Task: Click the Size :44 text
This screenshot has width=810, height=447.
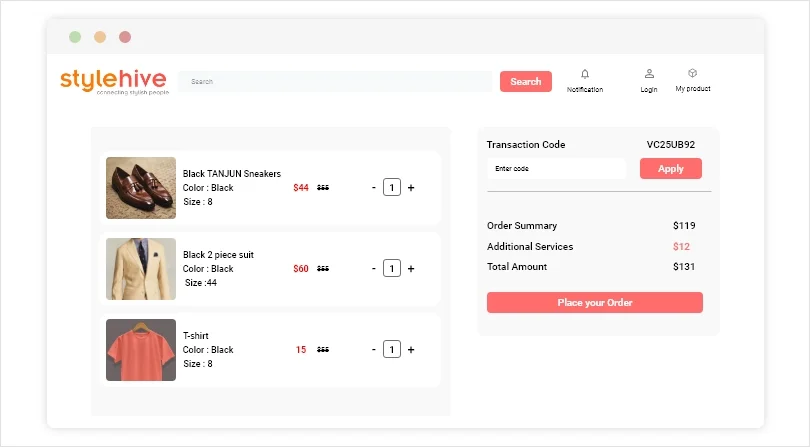Action: click(x=201, y=283)
